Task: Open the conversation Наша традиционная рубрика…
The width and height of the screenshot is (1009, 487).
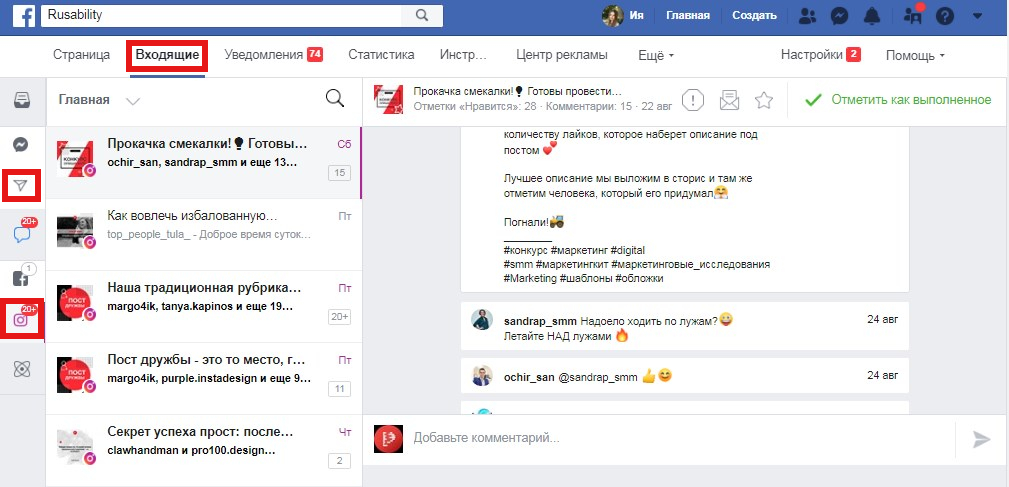Action: (204, 307)
